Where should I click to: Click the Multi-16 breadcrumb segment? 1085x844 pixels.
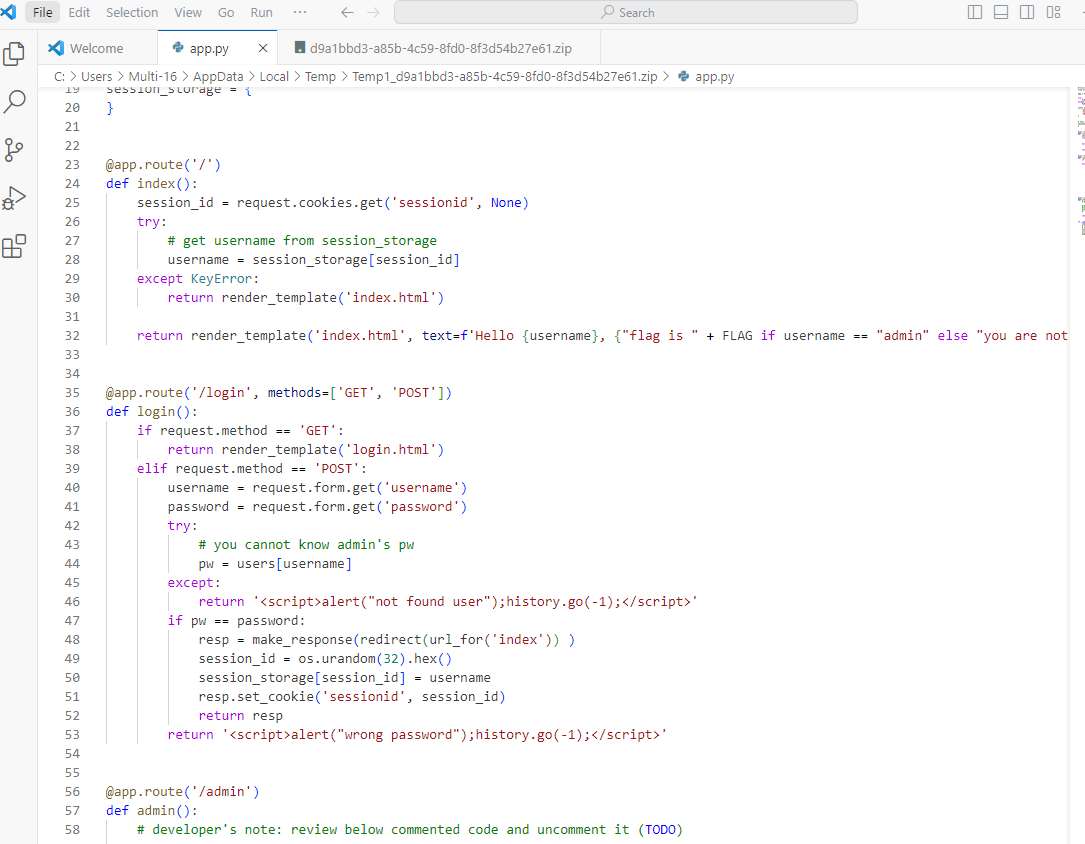click(x=152, y=76)
